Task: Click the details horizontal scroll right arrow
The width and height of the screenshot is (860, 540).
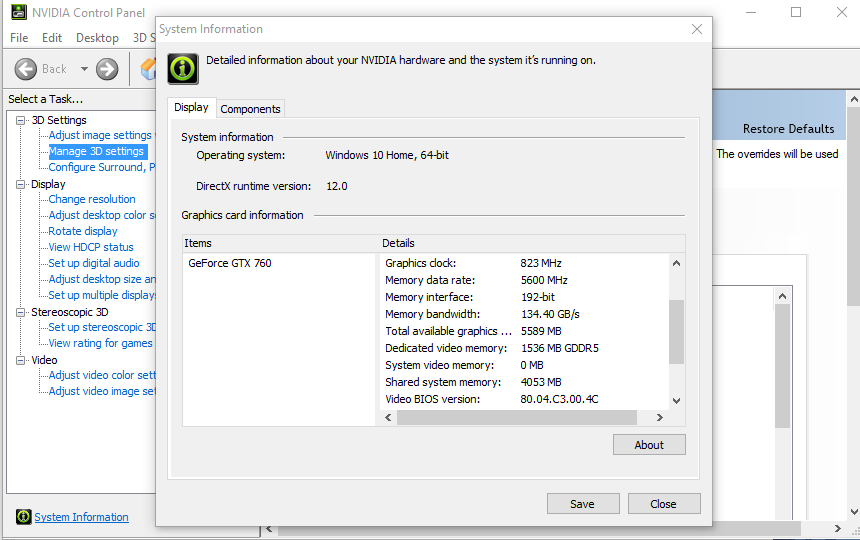Action: (x=660, y=418)
